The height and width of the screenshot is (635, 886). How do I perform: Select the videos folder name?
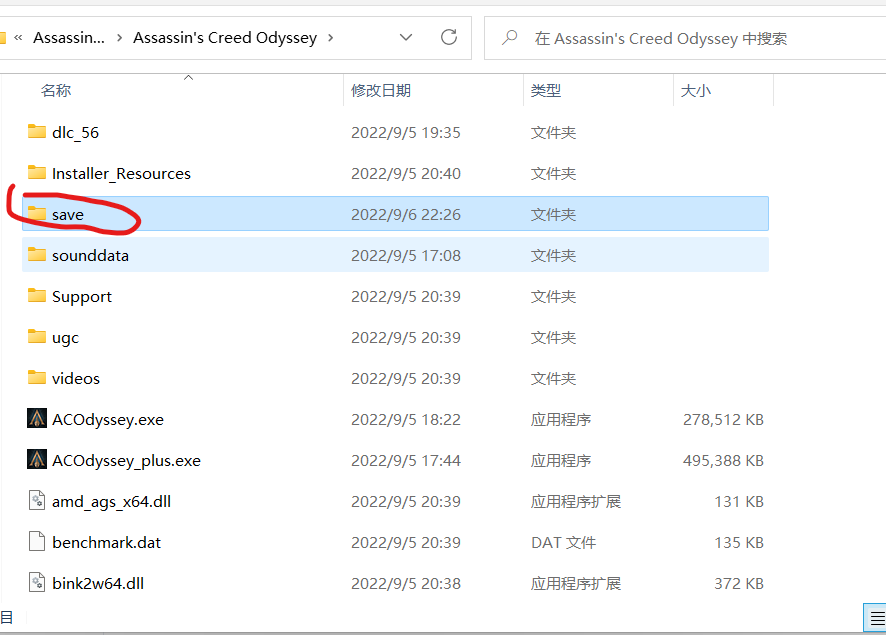click(x=76, y=379)
